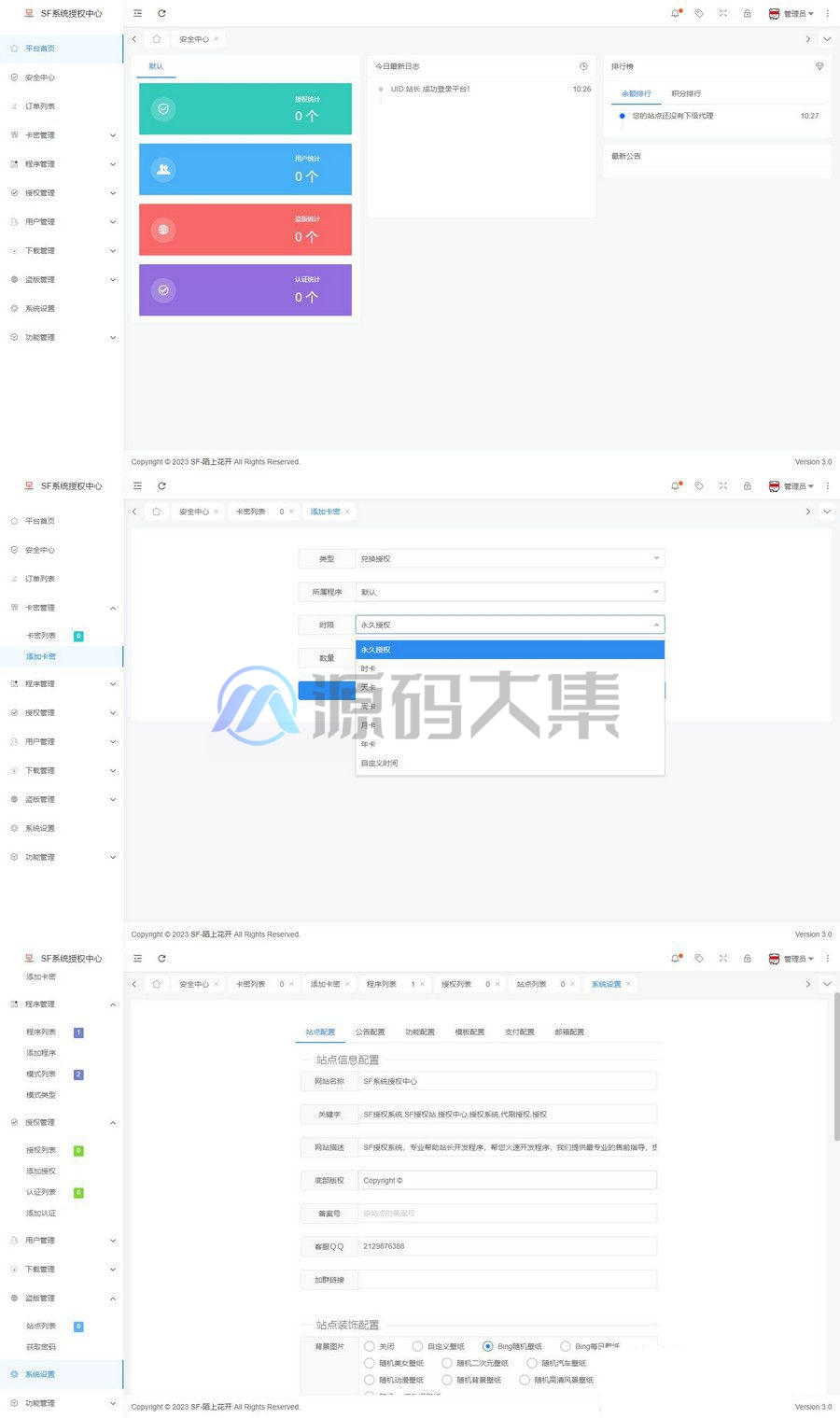Click the vertical scrollbar of the 系统设置 page
Screen dimensions: 840x1418
(835, 1067)
